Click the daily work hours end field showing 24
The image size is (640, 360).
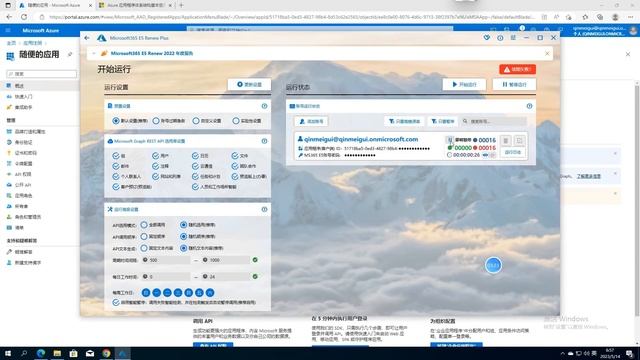click(x=226, y=277)
